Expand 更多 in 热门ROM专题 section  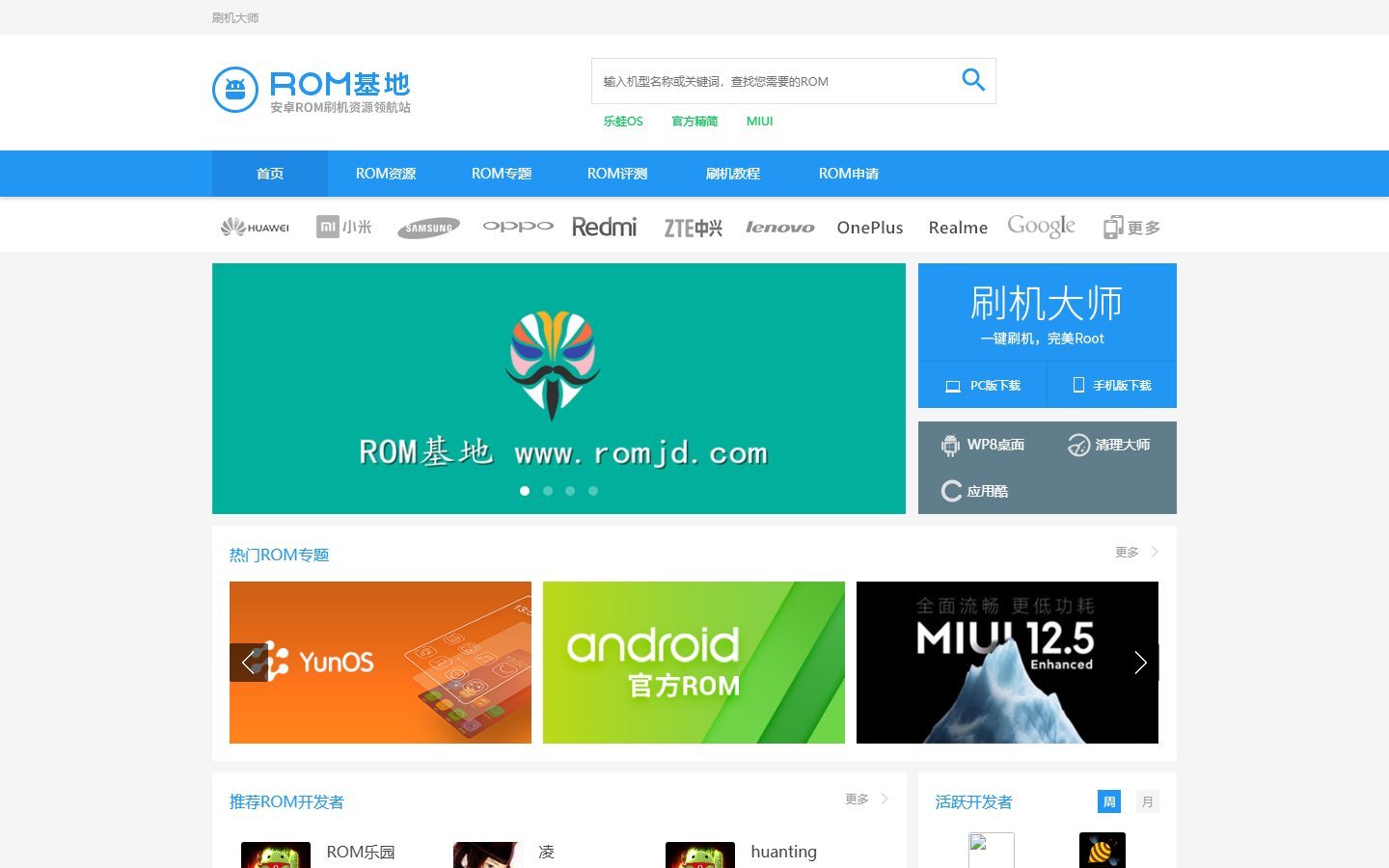pyautogui.click(x=1136, y=552)
